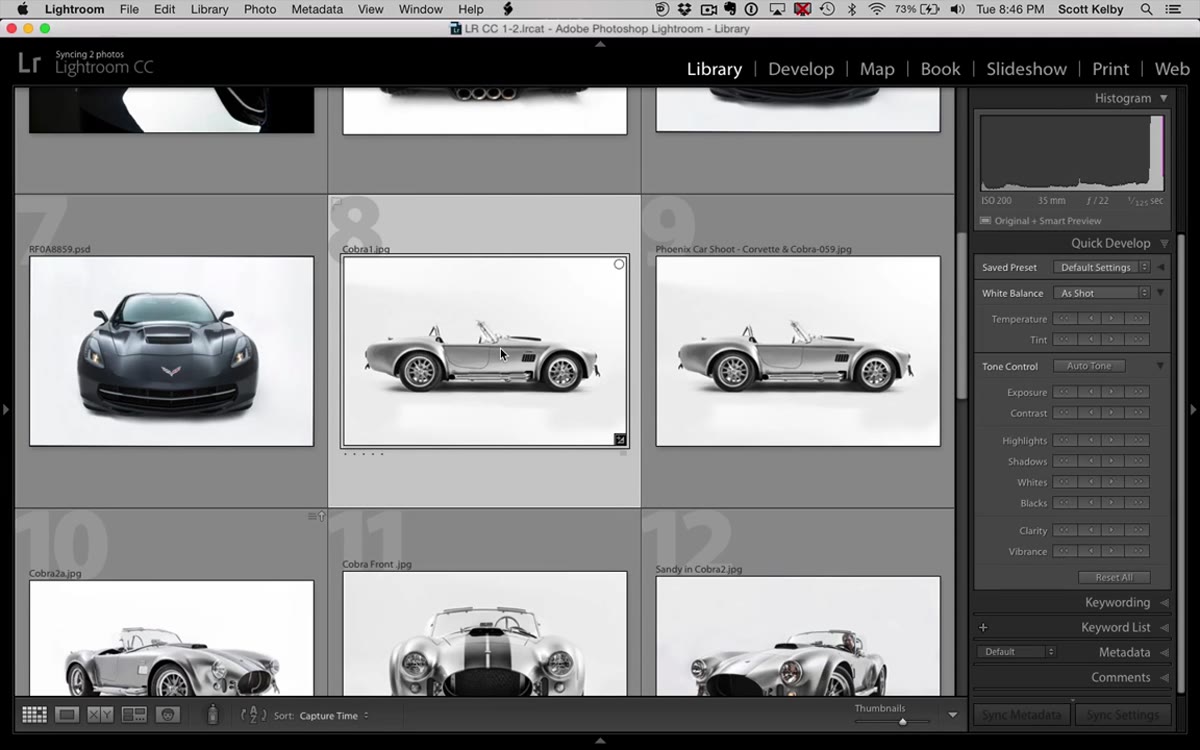Collapse Tone Control section triangle

1160,366
